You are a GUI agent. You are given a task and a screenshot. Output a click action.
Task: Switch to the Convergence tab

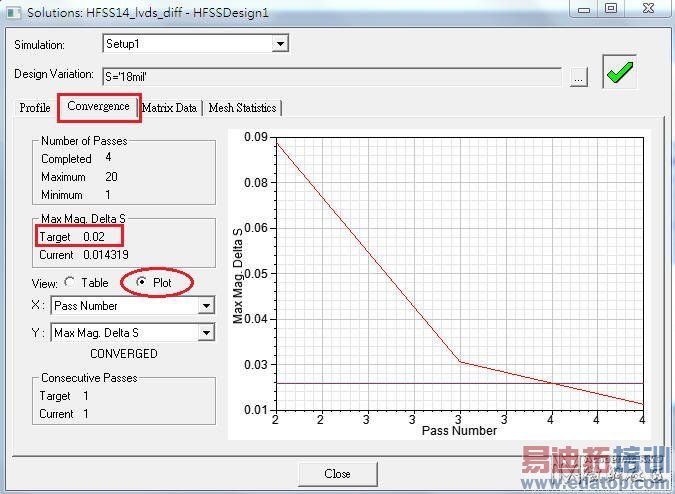(x=99, y=106)
